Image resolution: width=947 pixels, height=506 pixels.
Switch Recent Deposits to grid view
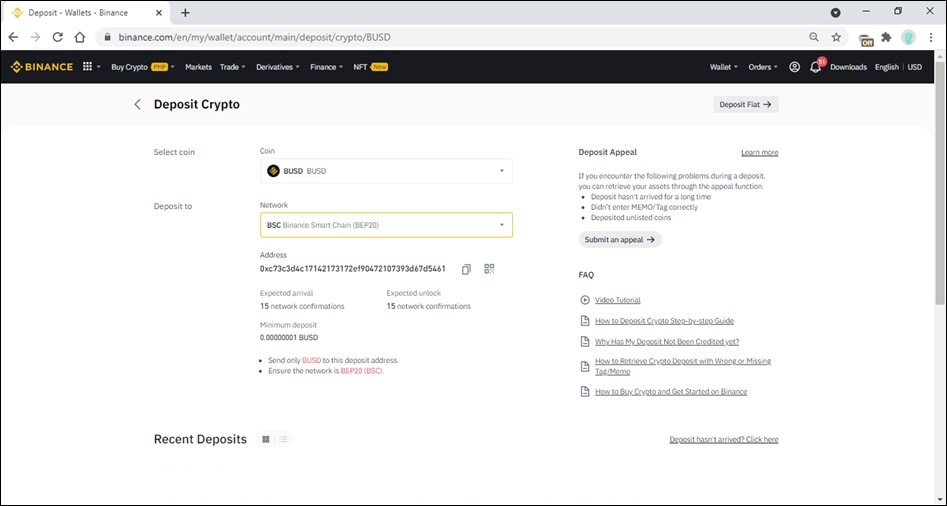click(x=266, y=439)
